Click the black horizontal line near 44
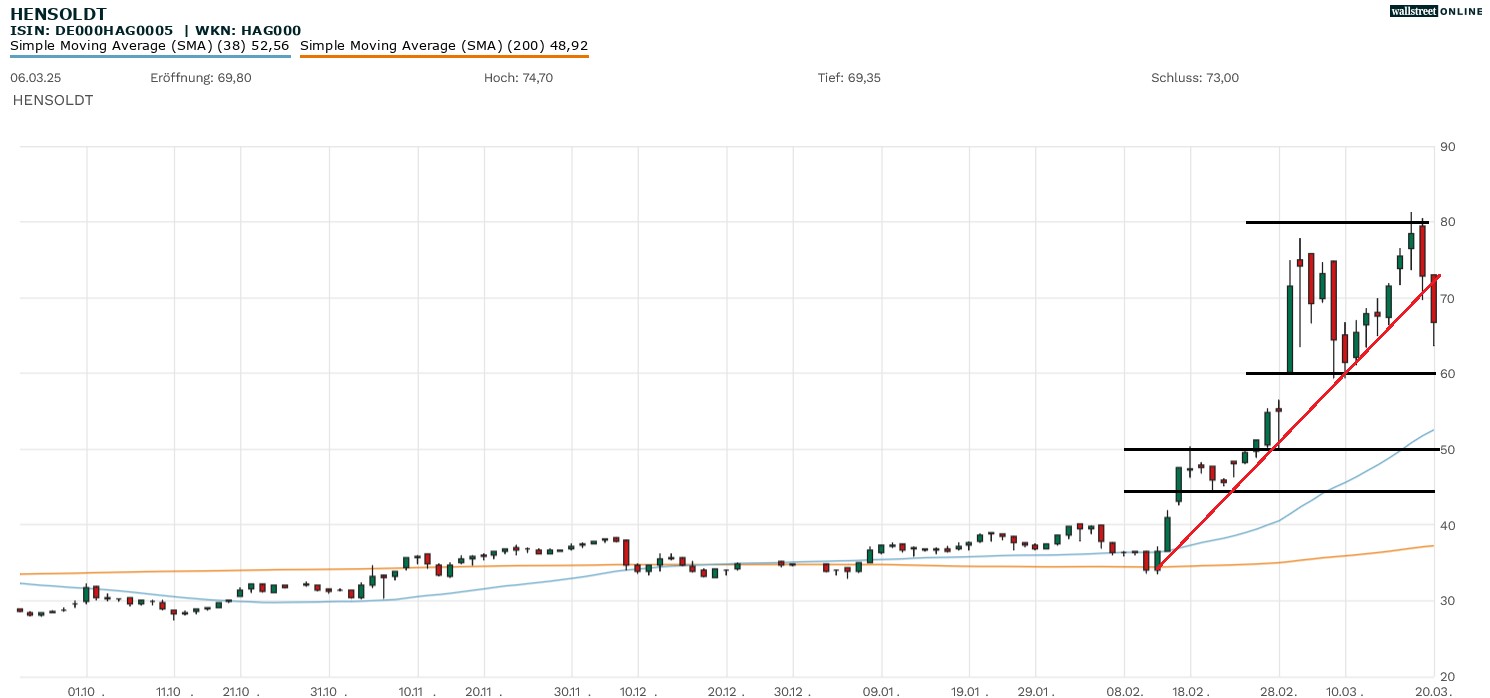The height and width of the screenshot is (698, 1490). click(x=1281, y=491)
